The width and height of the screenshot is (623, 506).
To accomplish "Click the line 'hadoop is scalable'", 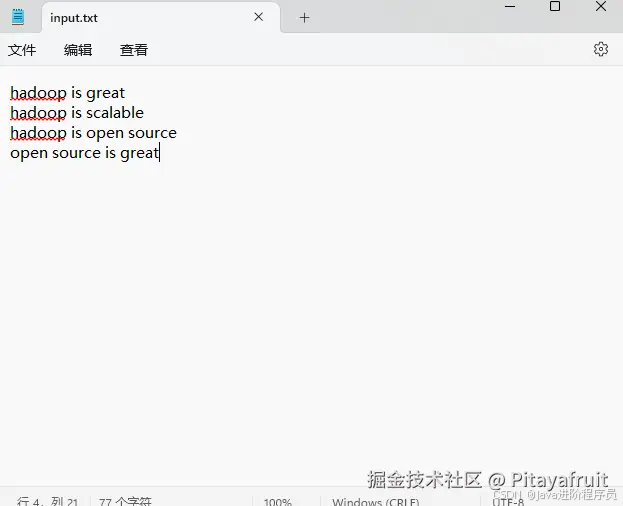I will click(77, 113).
